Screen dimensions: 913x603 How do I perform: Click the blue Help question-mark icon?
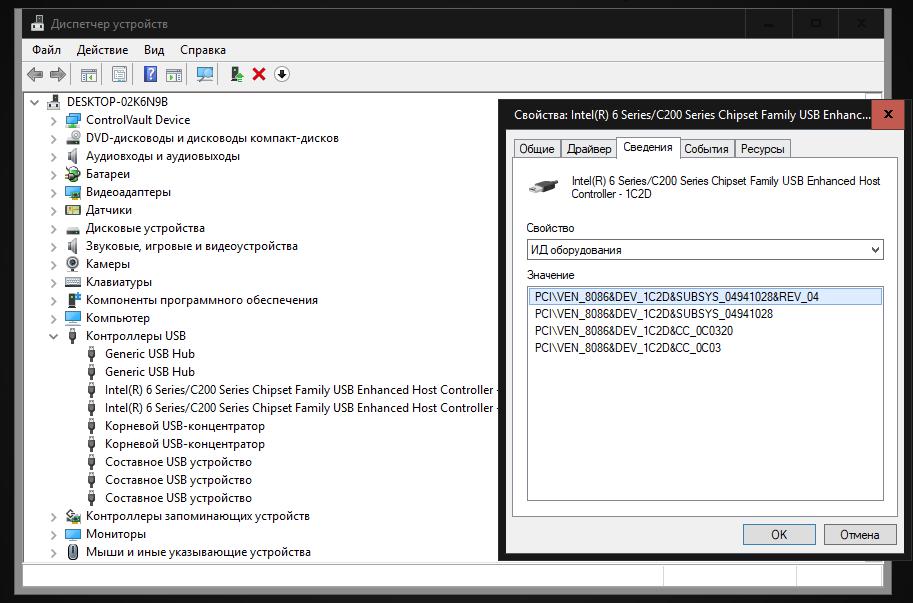150,74
